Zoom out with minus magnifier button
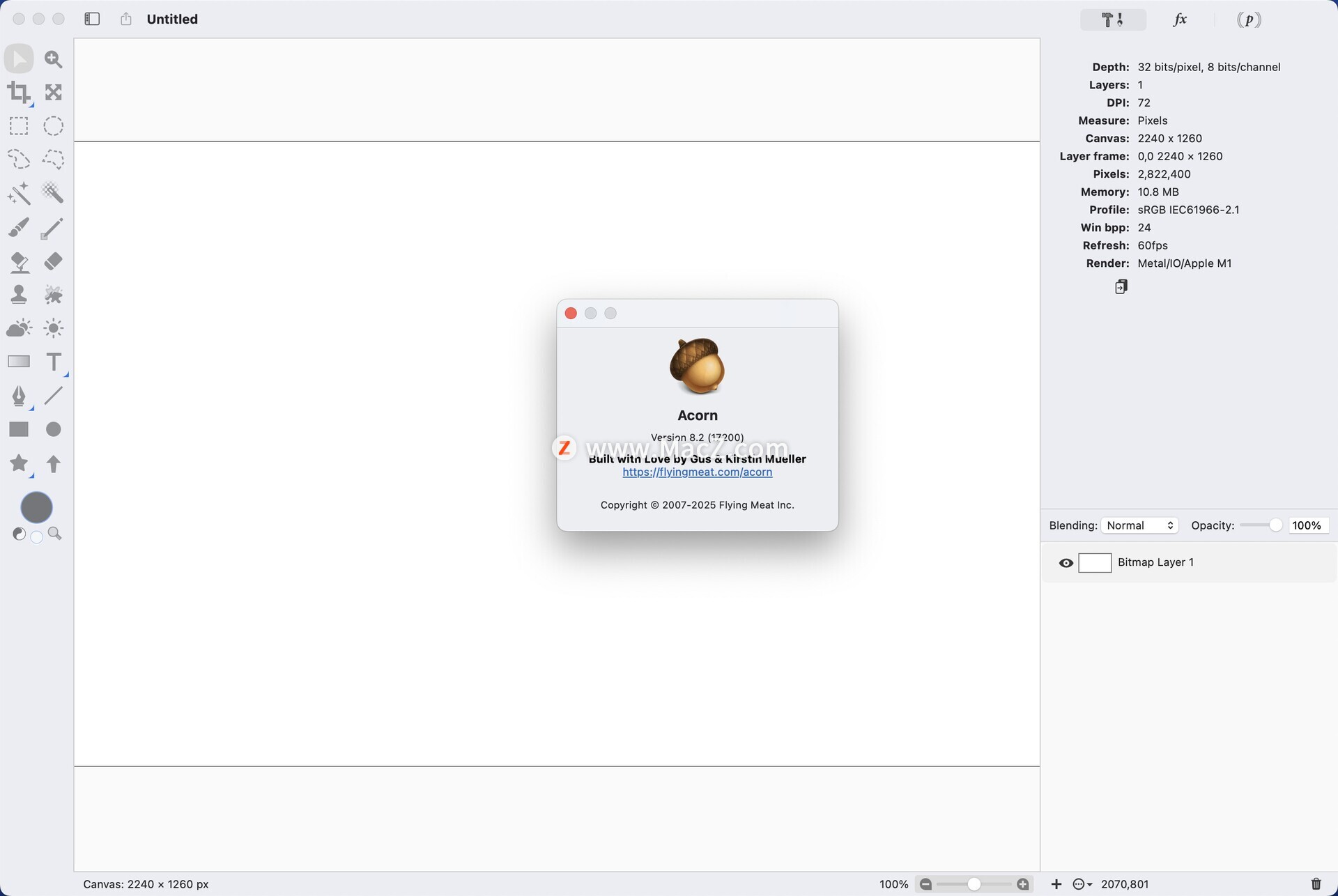This screenshot has width=1338, height=896. (925, 884)
